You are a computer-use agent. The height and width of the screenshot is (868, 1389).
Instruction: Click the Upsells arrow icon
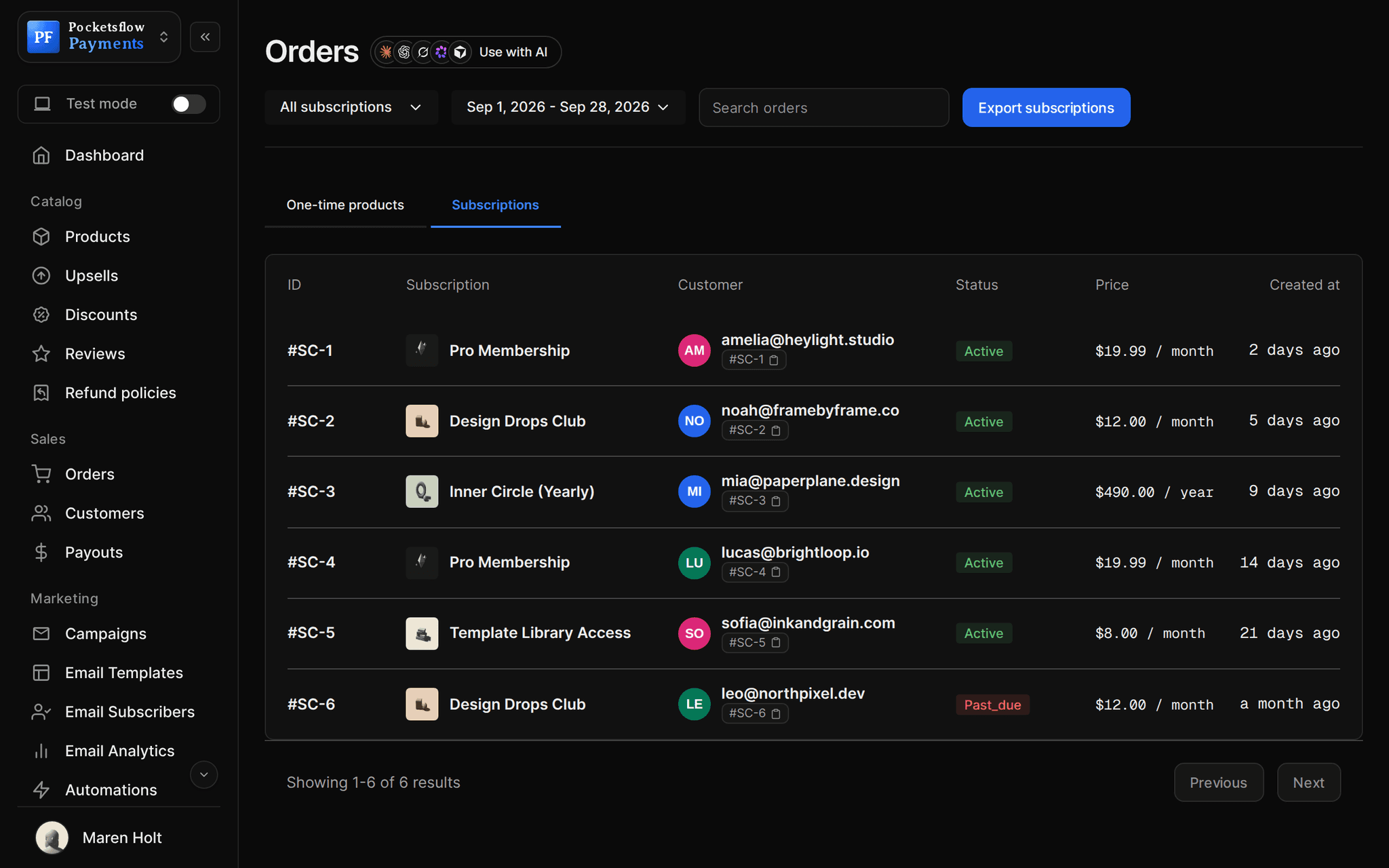click(41, 276)
